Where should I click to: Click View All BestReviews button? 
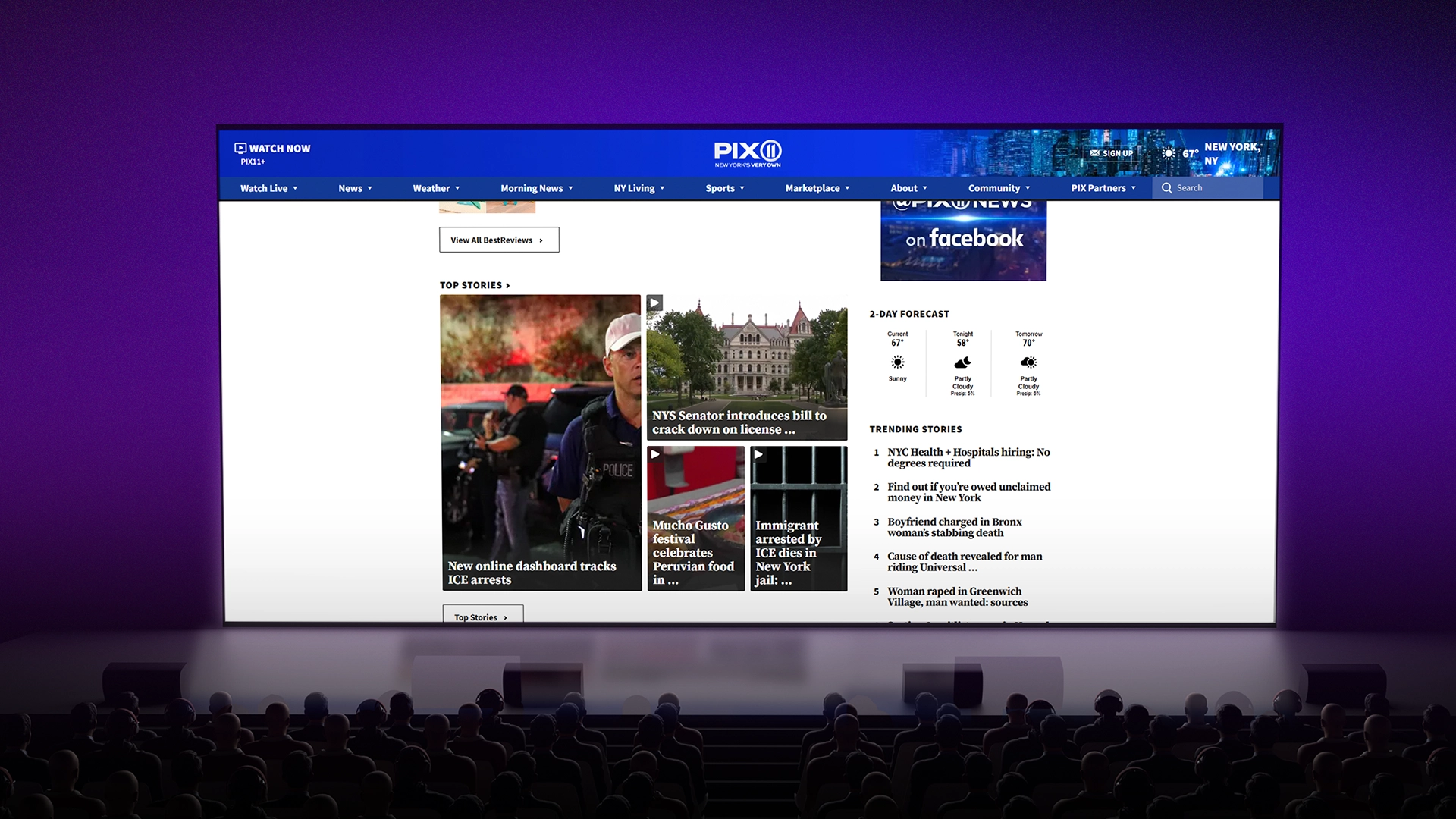tap(498, 240)
